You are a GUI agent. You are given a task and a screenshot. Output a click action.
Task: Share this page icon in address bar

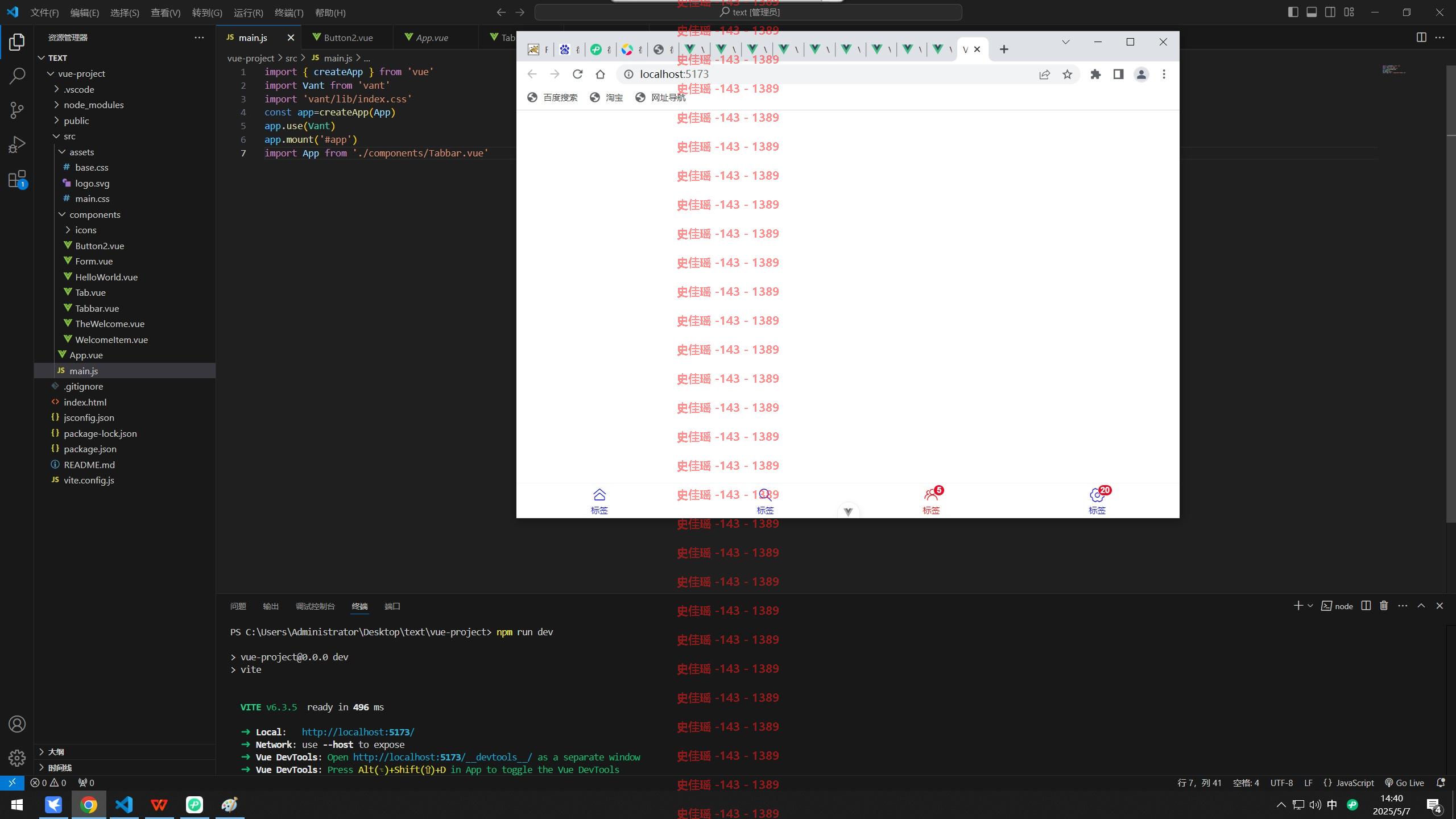pos(1044,74)
